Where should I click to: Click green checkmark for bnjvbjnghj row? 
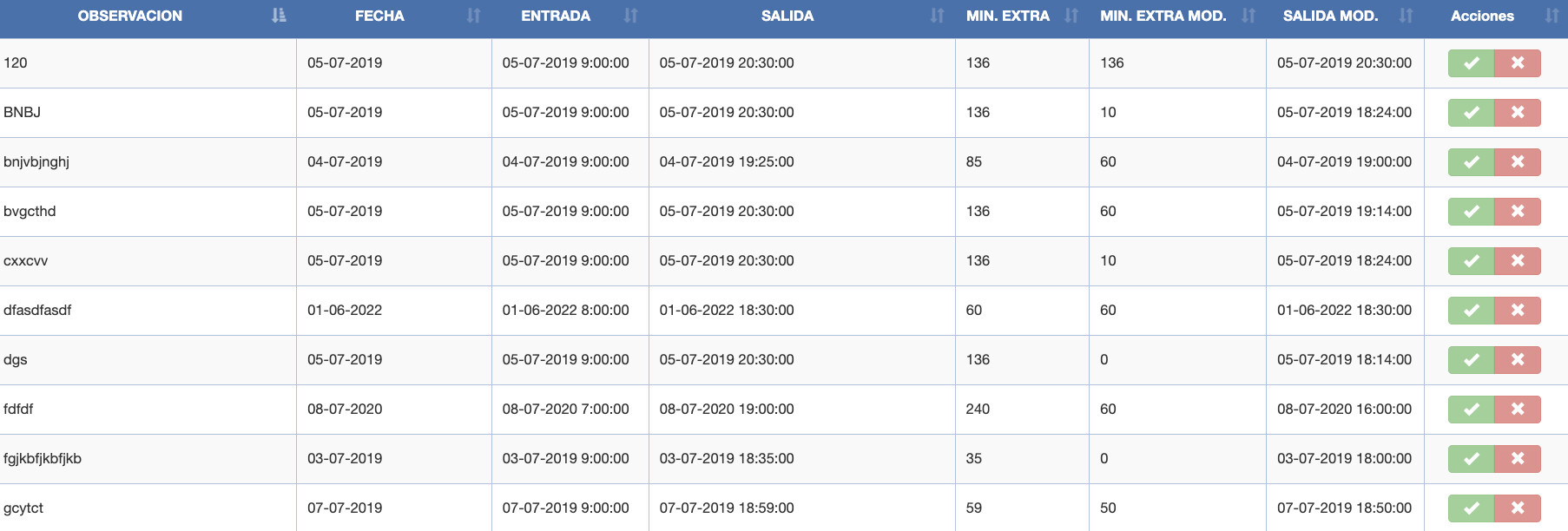click(1471, 162)
